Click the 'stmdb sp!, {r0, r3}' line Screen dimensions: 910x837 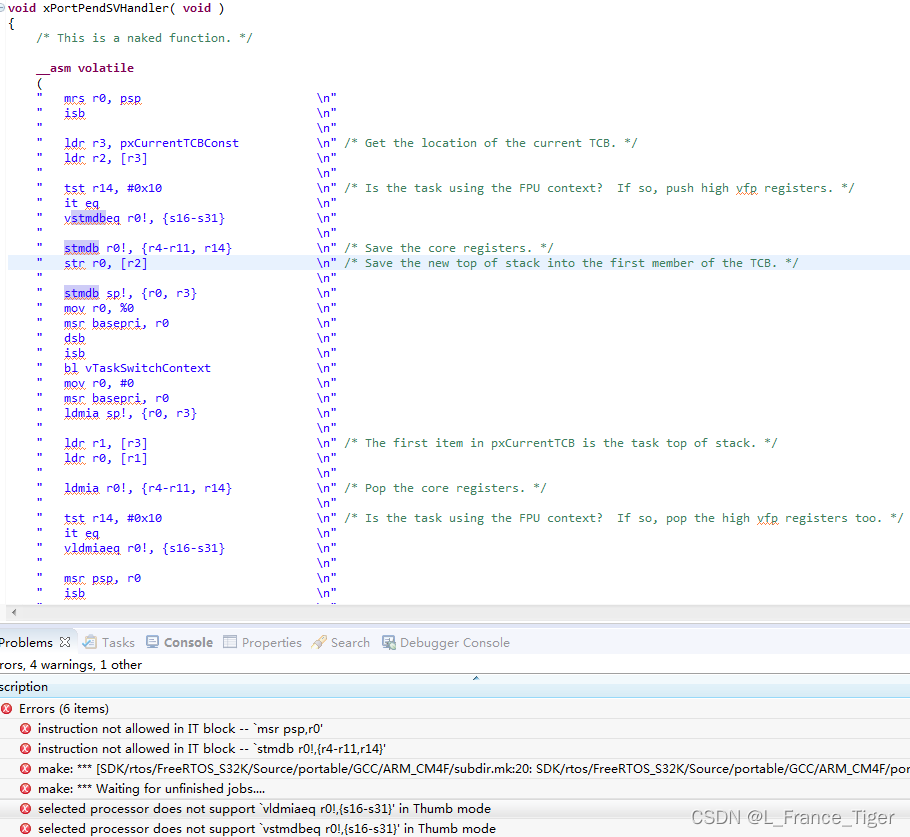tap(130, 293)
